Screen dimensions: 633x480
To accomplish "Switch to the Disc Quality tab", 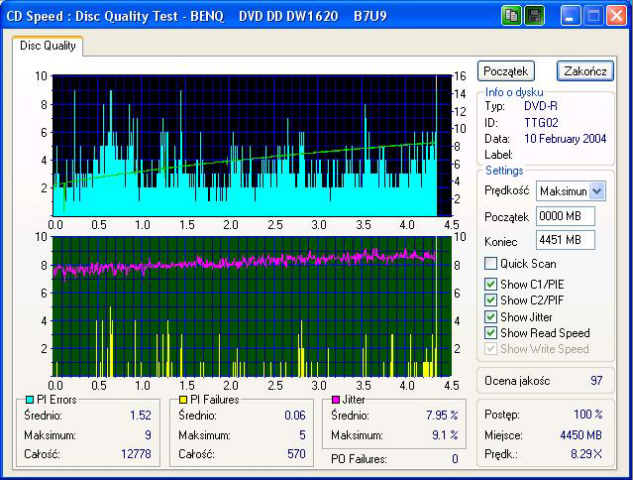I will [48, 46].
